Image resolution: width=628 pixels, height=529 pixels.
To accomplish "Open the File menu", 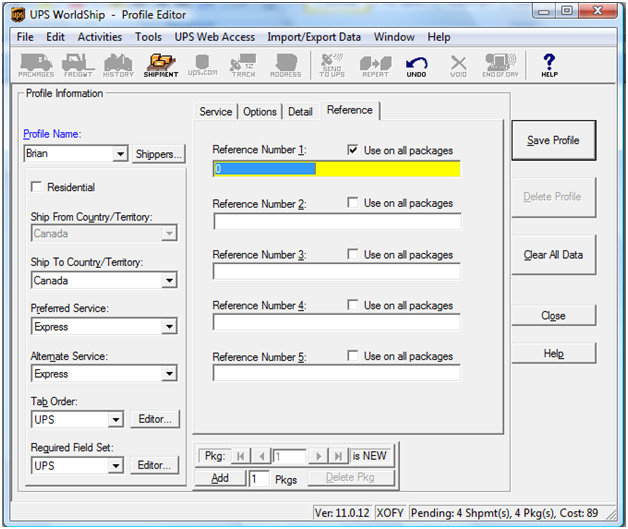I will coord(25,37).
